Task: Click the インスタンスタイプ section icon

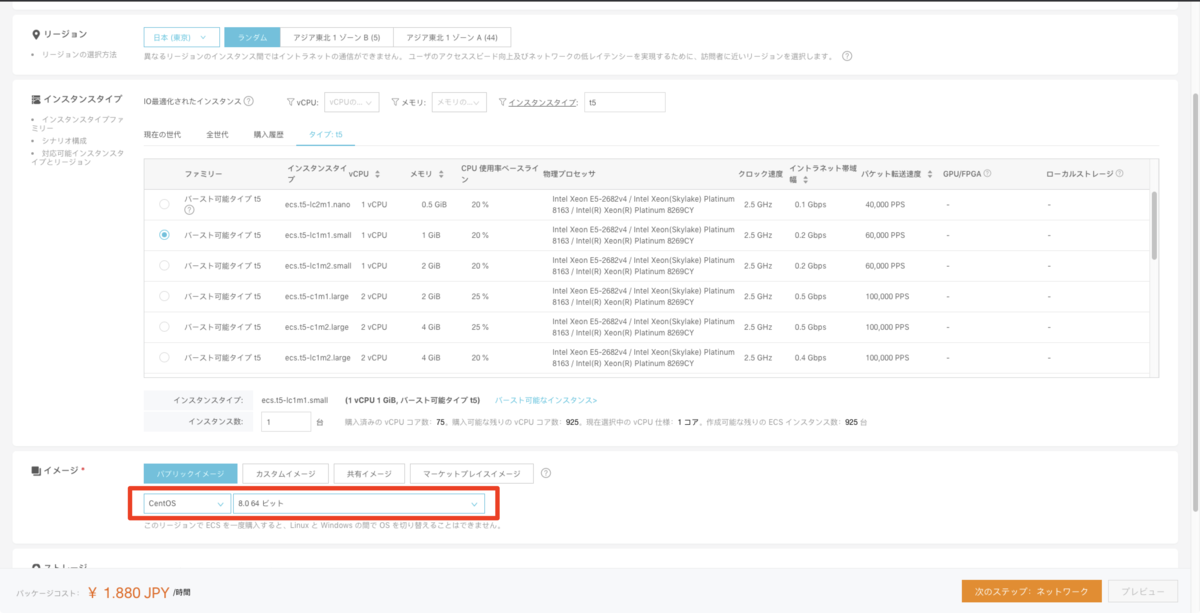Action: [37, 99]
